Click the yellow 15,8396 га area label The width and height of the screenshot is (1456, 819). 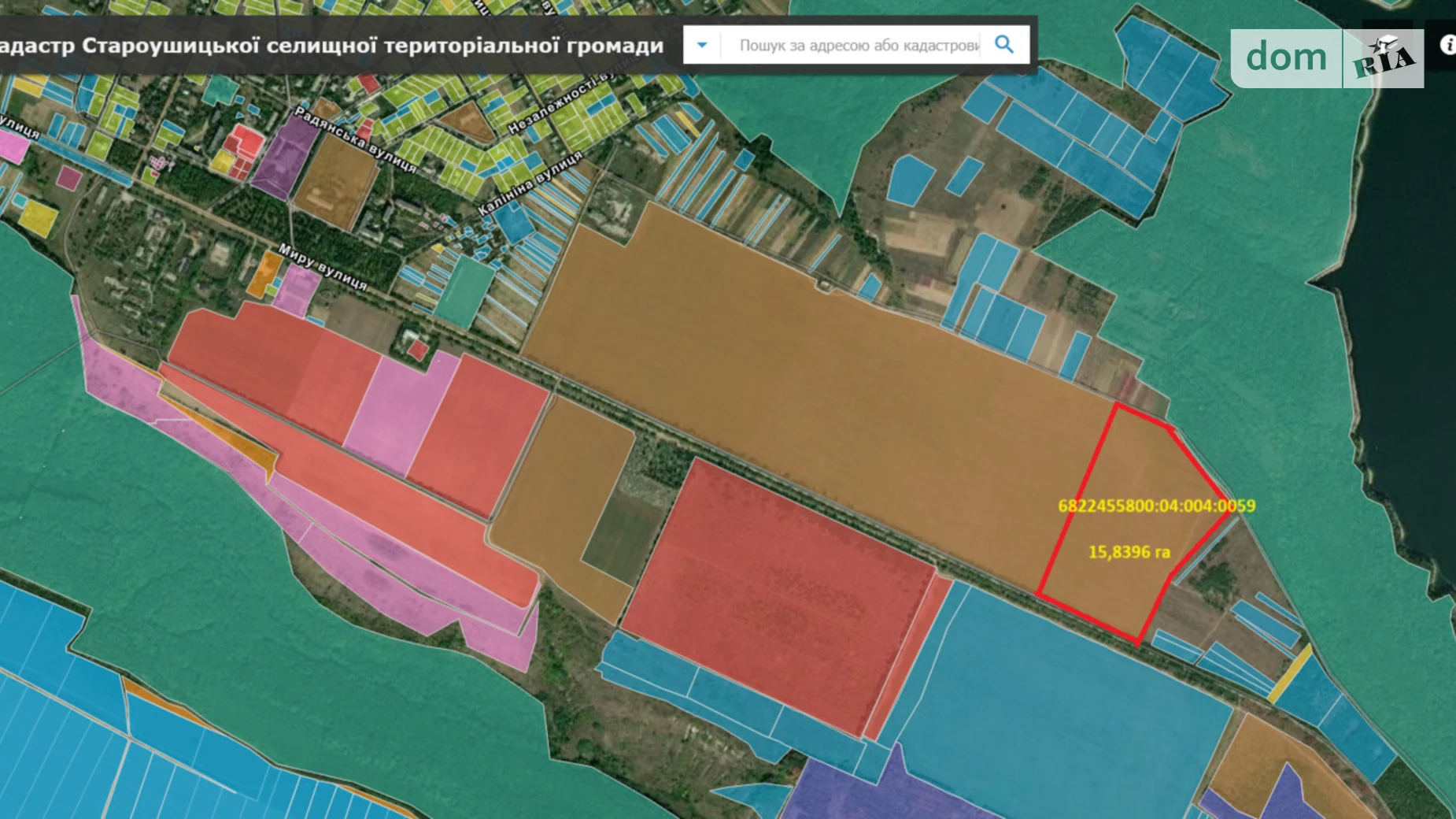[x=1129, y=552]
